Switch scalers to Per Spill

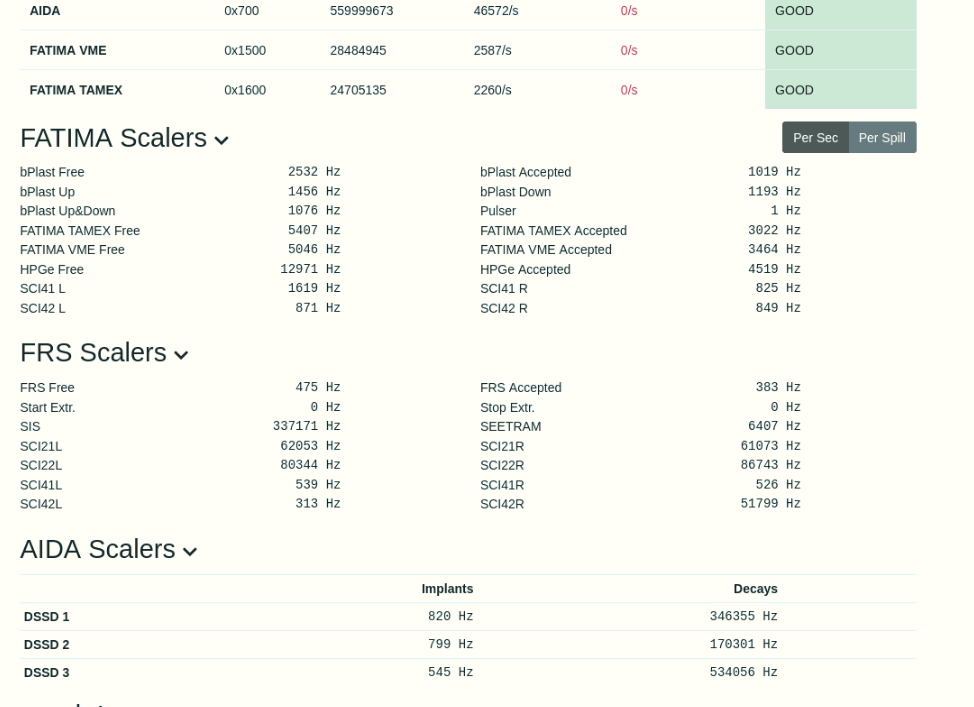[x=882, y=138]
